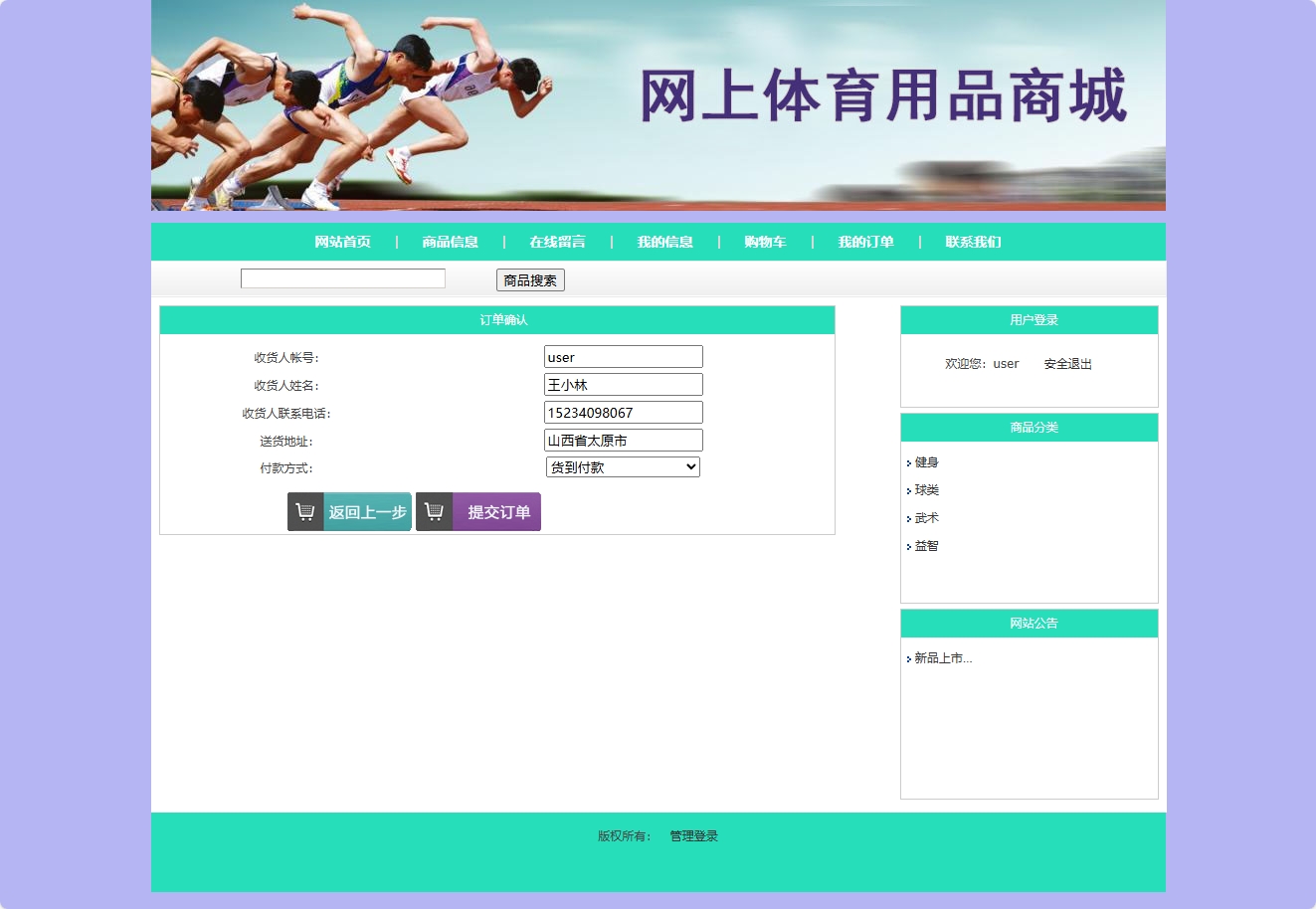Click the product search text box
Image resolution: width=1316 pixels, height=909 pixels.
point(342,278)
